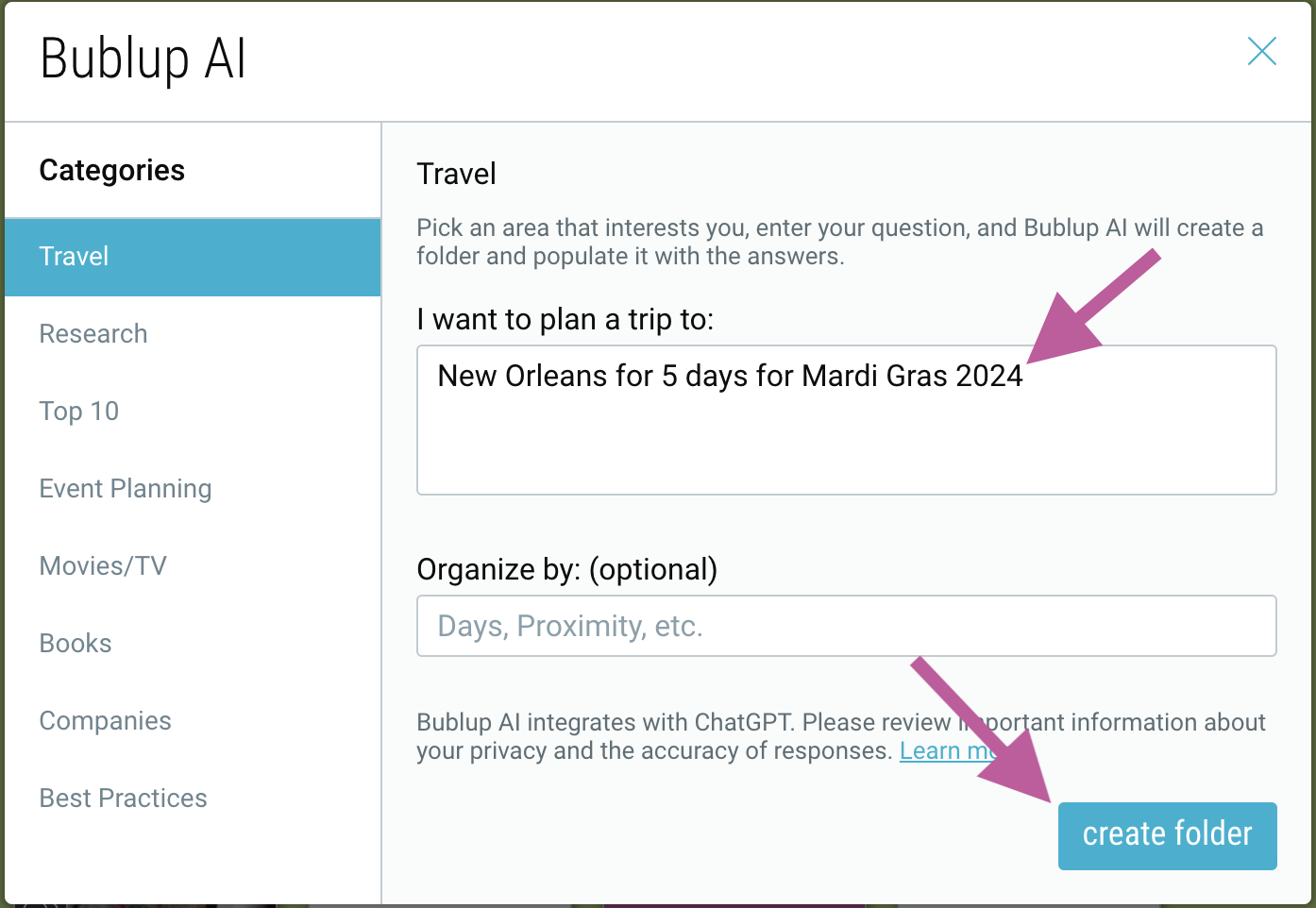Viewport: 1316px width, 908px height.
Task: Open the Companies category
Action: [x=106, y=721]
